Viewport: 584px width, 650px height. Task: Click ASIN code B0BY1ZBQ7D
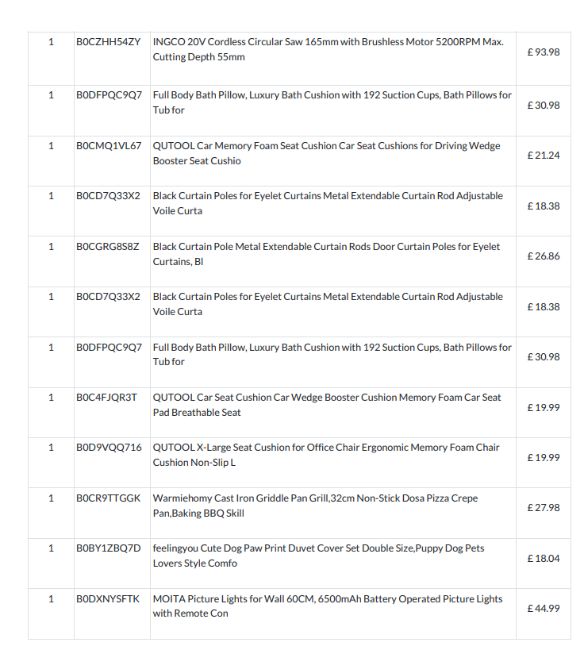(108, 548)
